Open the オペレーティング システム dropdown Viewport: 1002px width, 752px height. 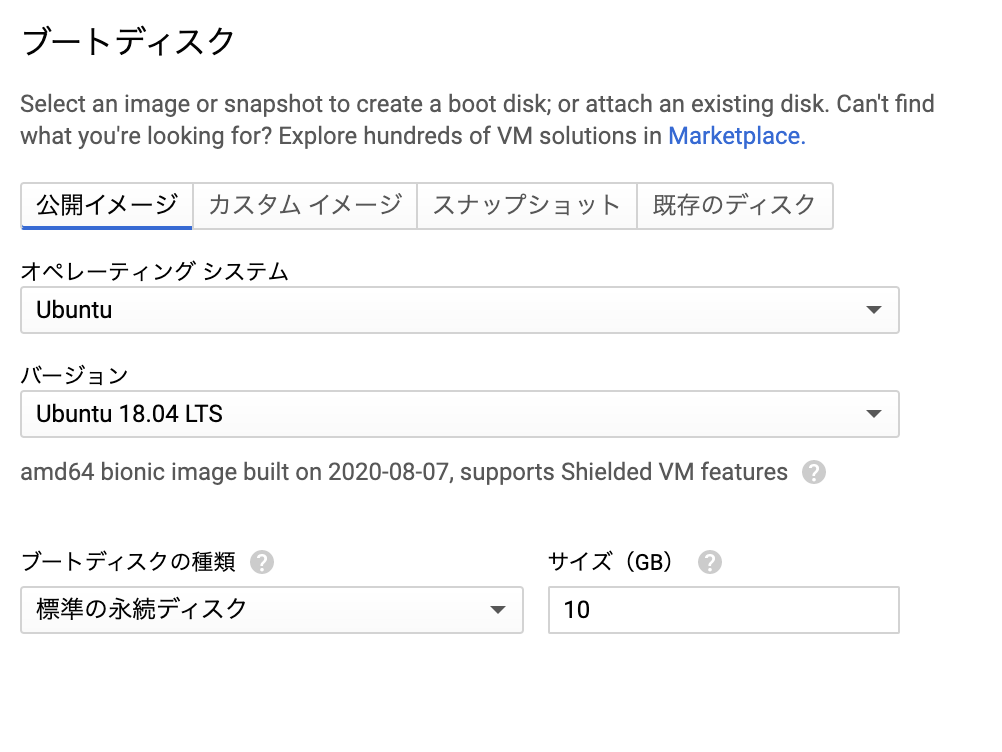click(x=460, y=310)
